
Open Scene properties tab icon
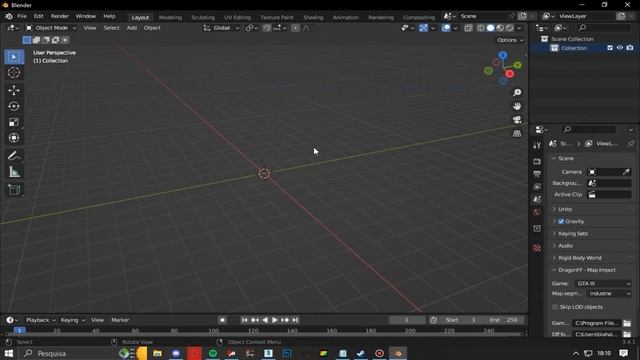pyautogui.click(x=537, y=200)
